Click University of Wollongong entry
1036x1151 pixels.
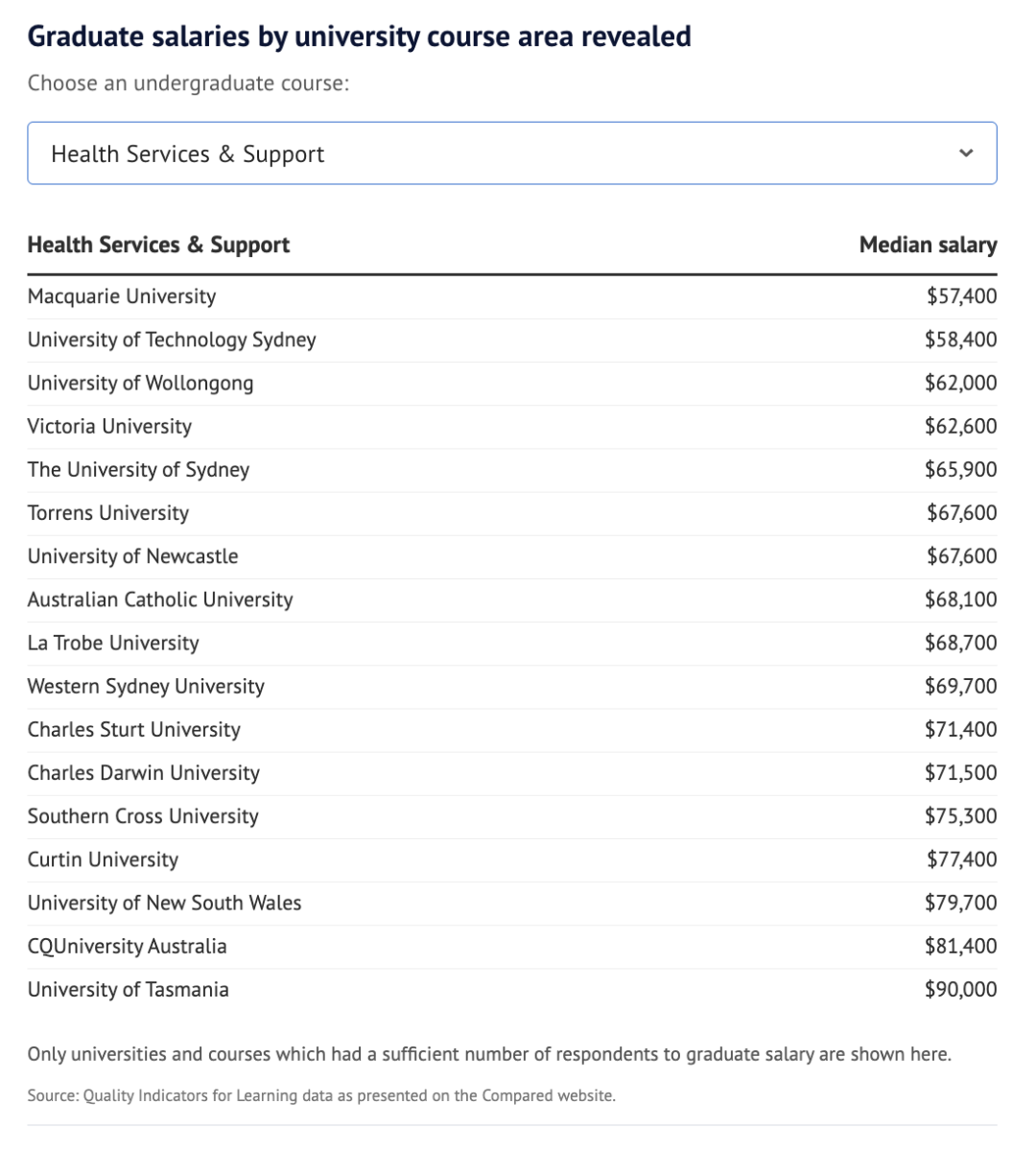click(x=140, y=383)
